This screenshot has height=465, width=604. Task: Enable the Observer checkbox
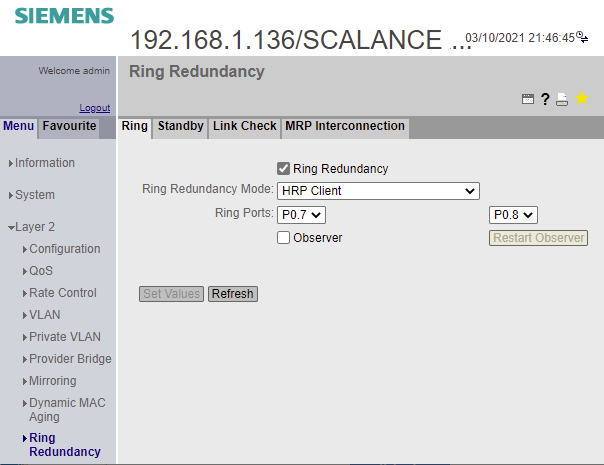point(284,238)
